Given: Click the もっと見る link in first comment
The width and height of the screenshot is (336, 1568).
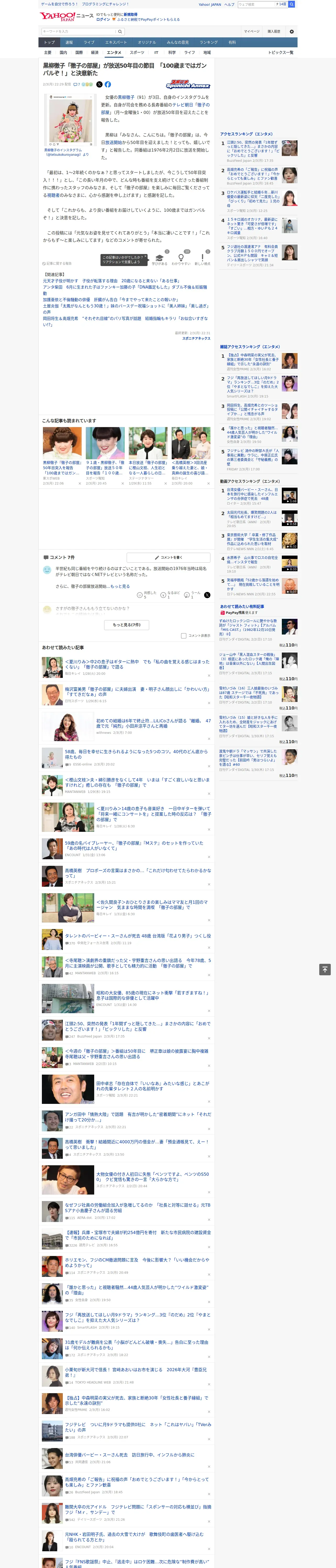Looking at the screenshot, I should (120, 586).
